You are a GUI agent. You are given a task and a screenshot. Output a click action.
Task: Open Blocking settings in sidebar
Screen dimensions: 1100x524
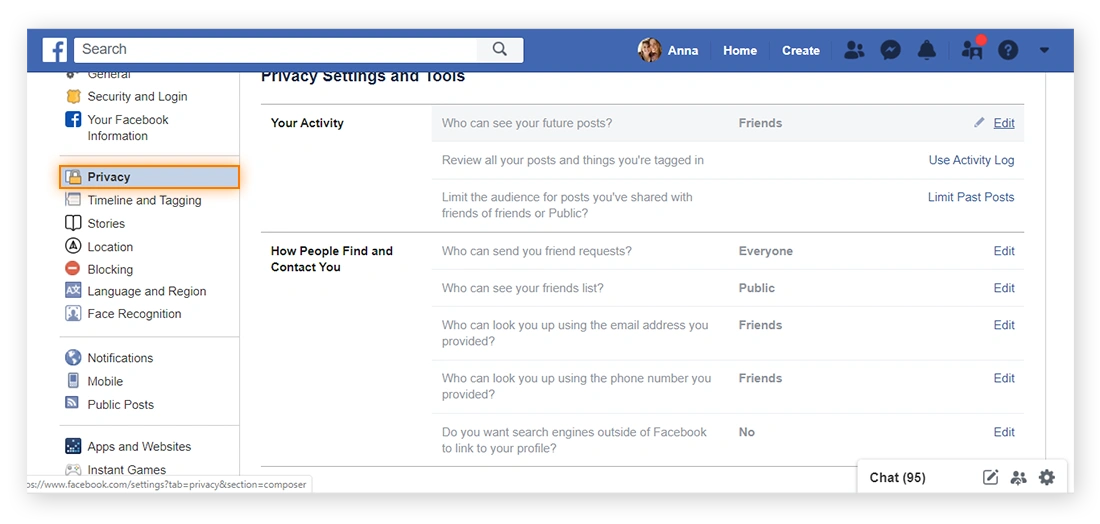[x=110, y=269]
